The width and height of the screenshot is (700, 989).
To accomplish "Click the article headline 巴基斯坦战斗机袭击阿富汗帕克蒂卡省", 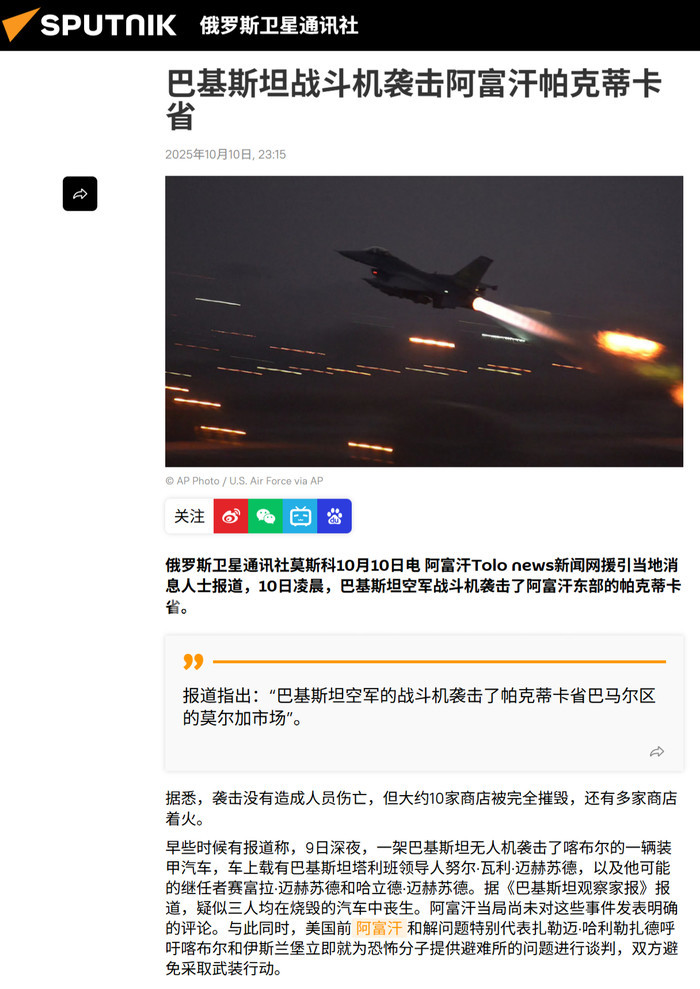I will (414, 100).
